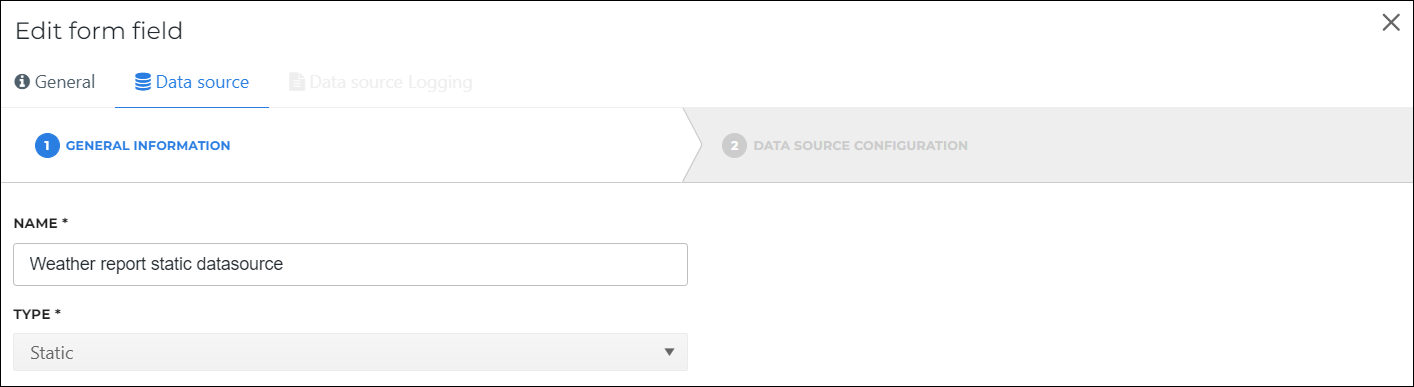
Task: Select the Data source Logging tab
Action: (381, 82)
